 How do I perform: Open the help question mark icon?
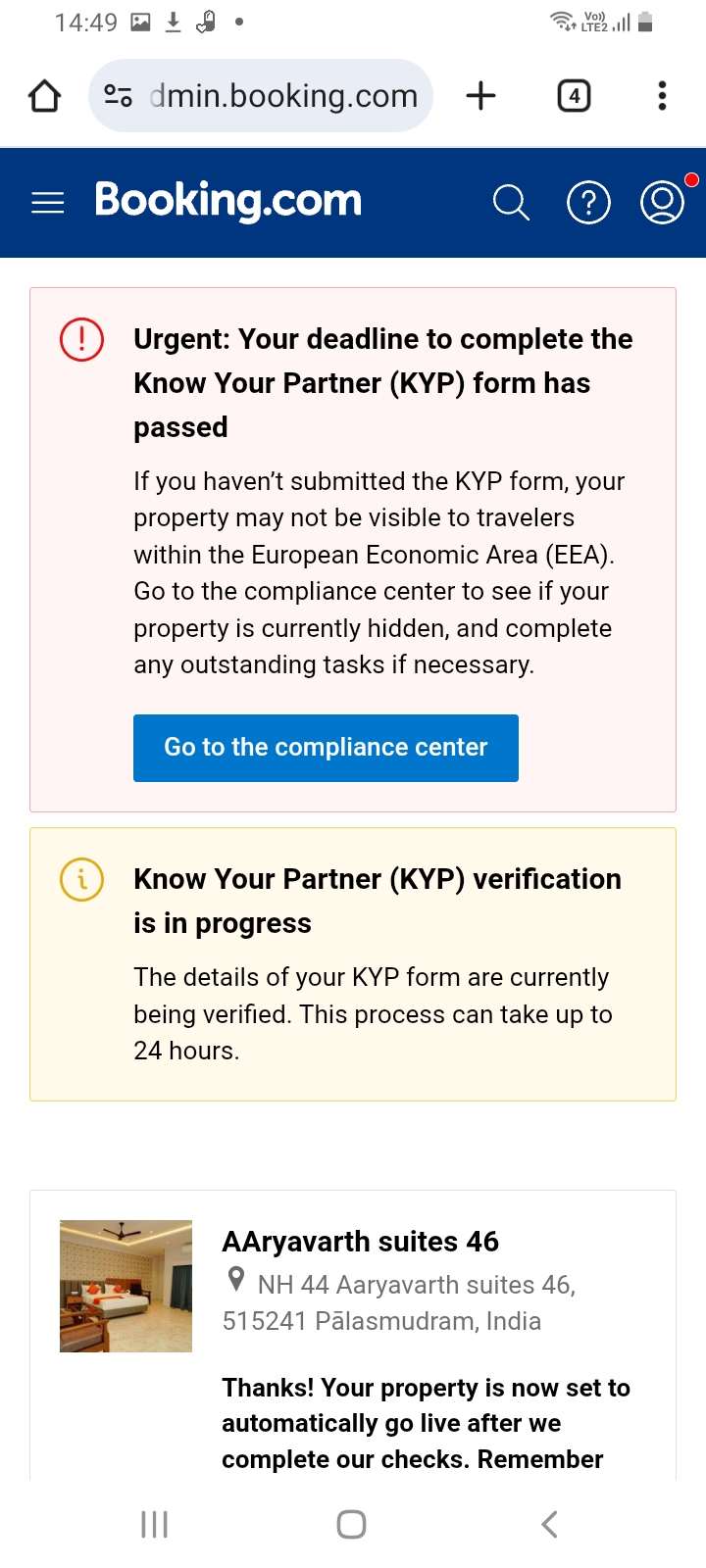588,203
